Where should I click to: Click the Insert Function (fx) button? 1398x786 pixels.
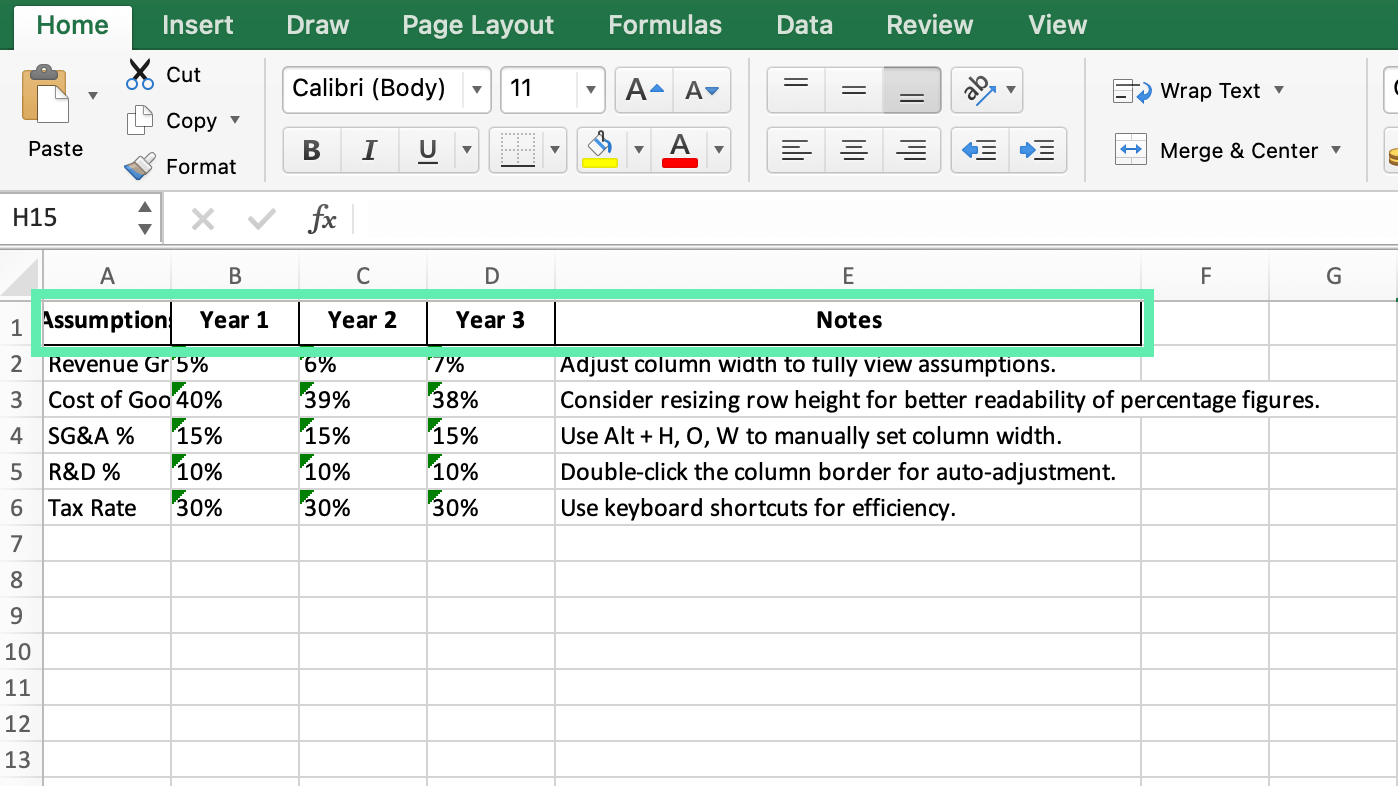click(323, 218)
